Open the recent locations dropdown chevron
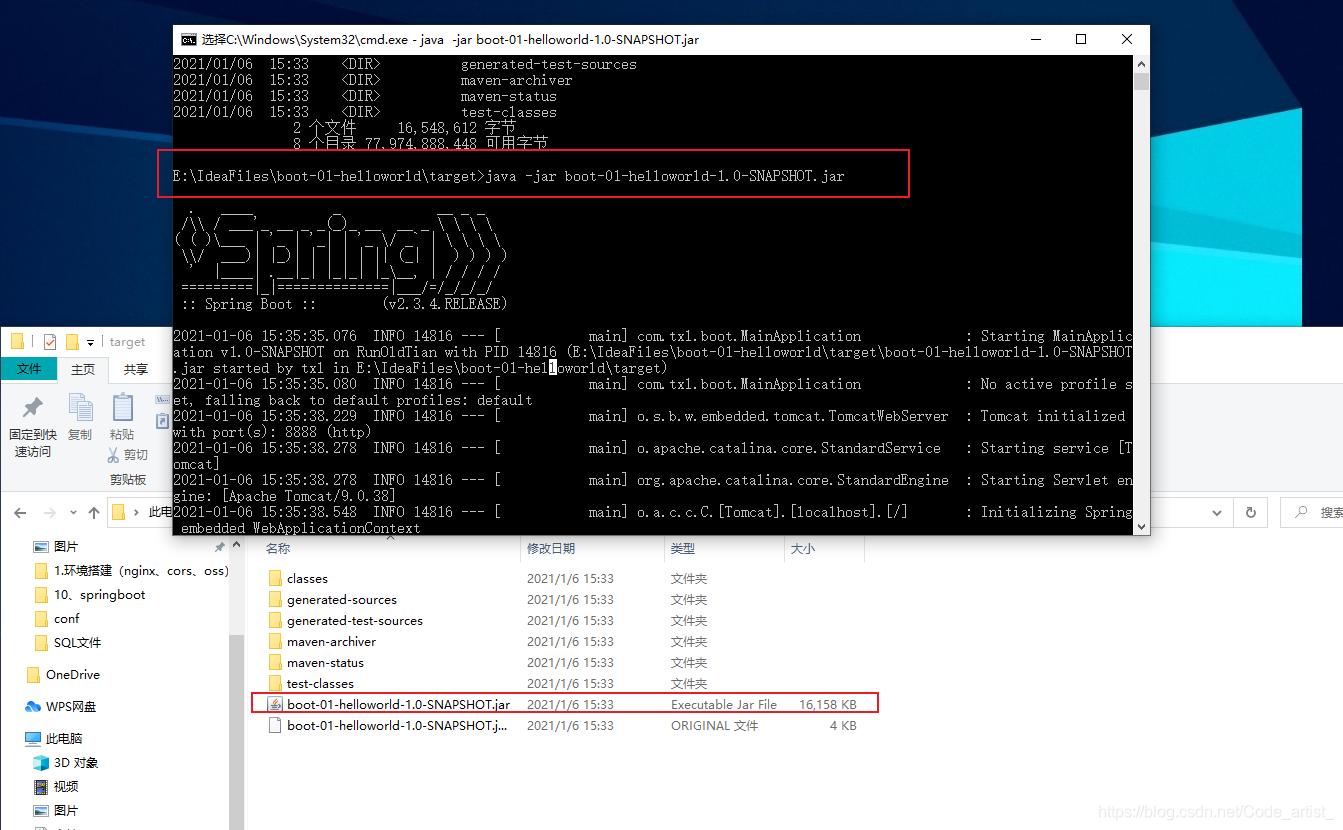 (74, 513)
